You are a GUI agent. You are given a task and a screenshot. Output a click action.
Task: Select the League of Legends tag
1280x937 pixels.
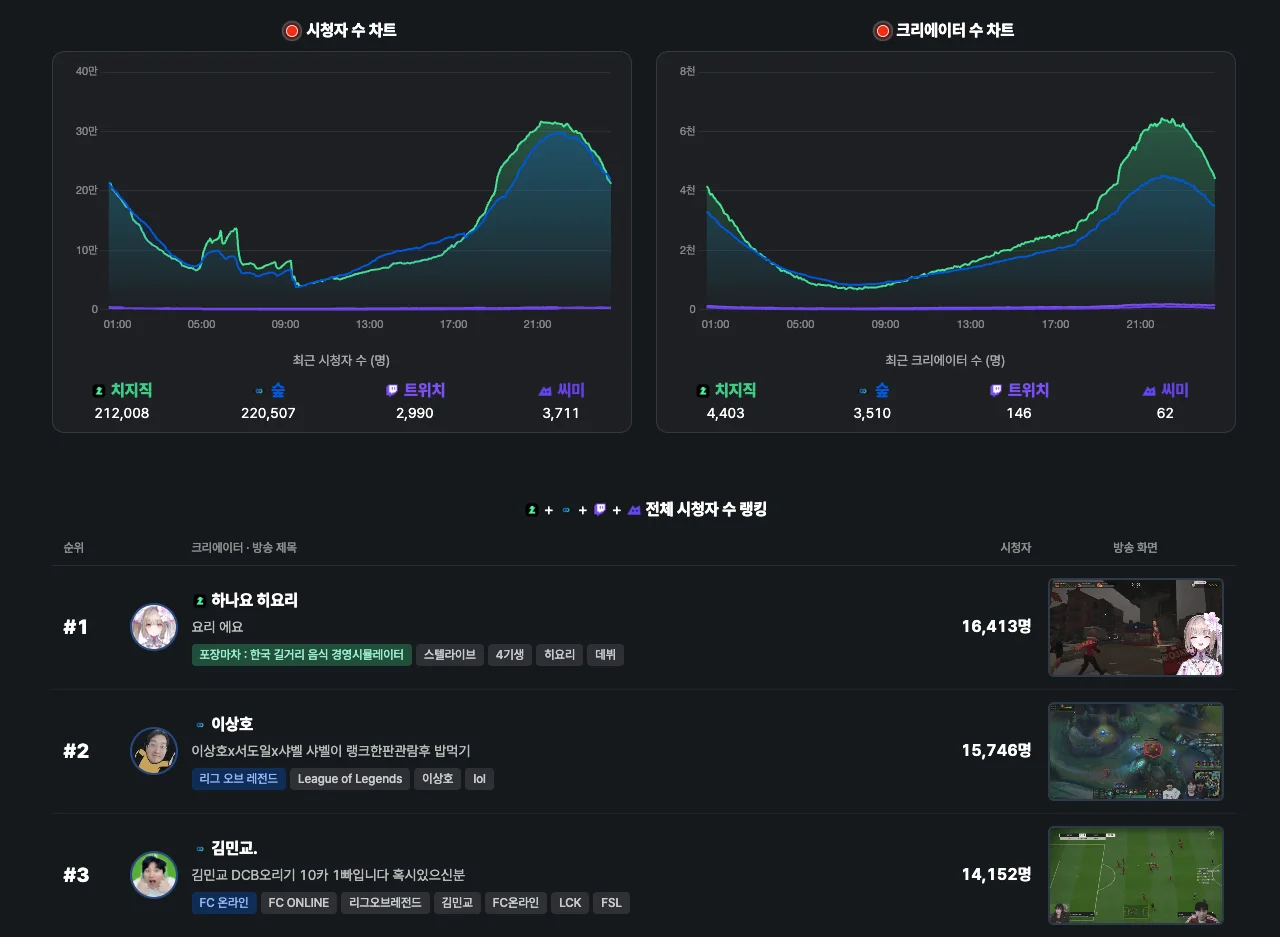[x=350, y=779]
